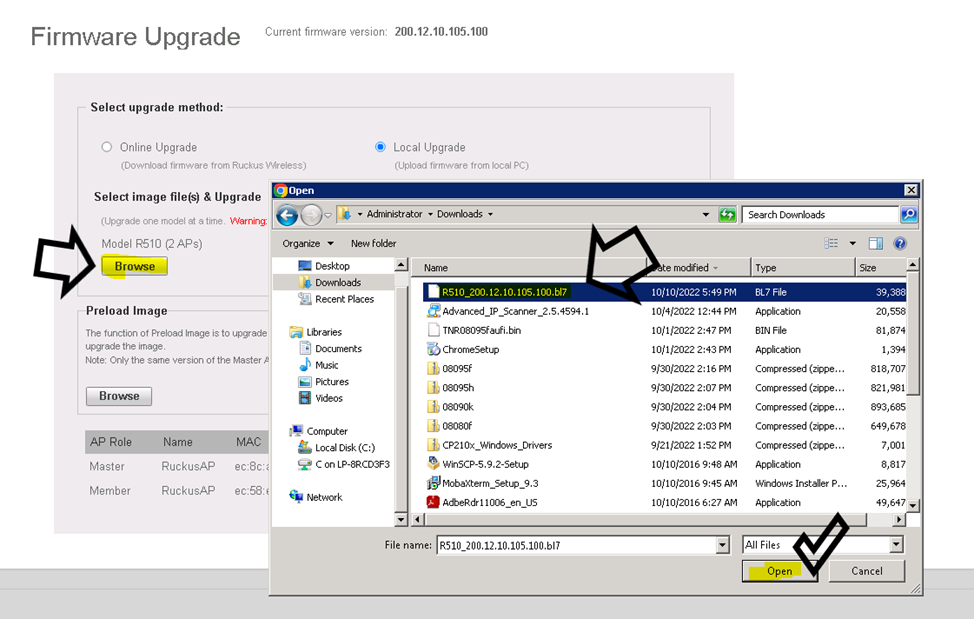Select the Online Upgrade radio button
Screen dimensions: 974x619
[107, 147]
